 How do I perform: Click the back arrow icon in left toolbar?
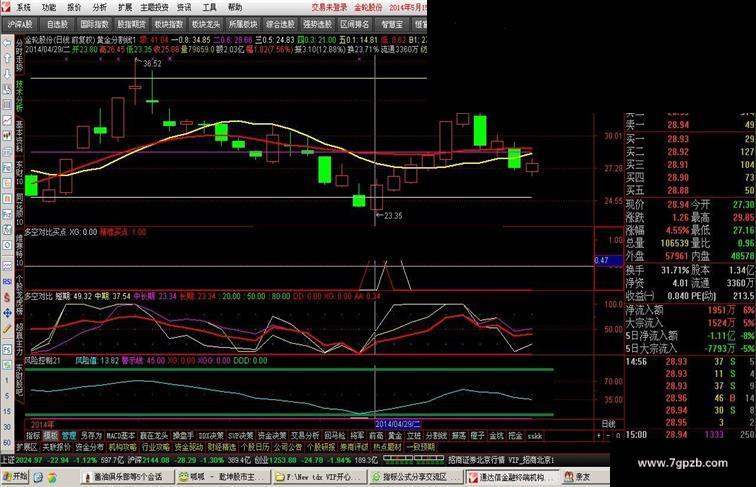coord(7,43)
